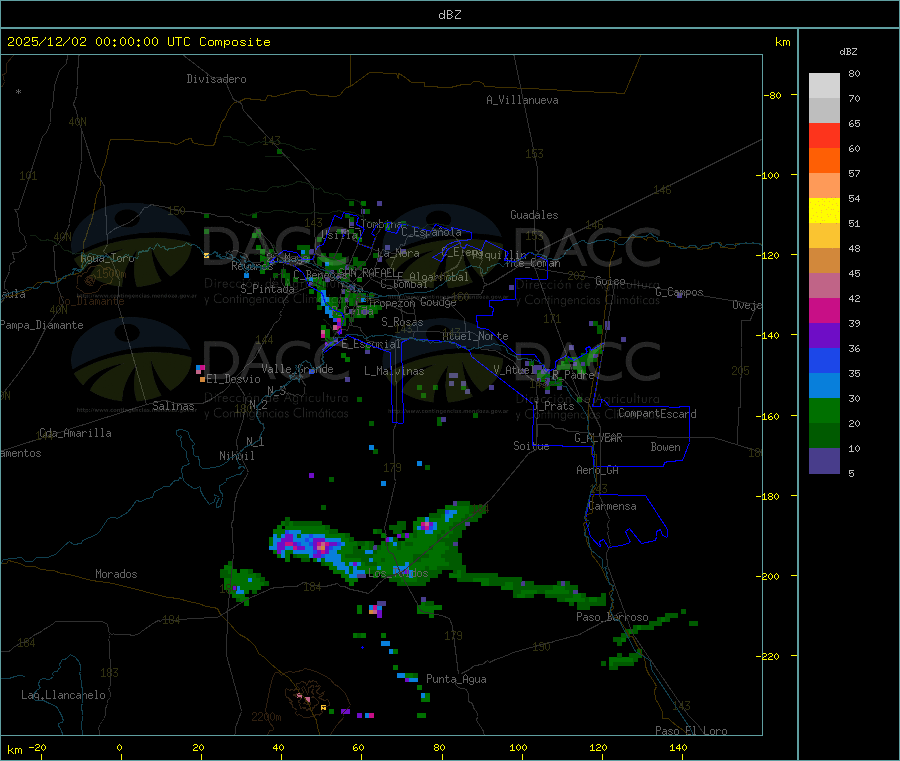Click the El_Desvio label
The height and width of the screenshot is (761, 900).
click(x=234, y=379)
